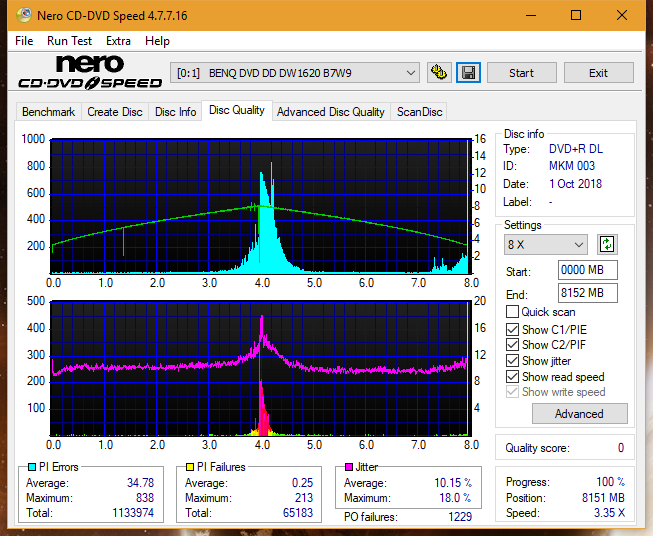Click Jitter average 10.15 %
The width and height of the screenshot is (653, 536).
coord(453,483)
